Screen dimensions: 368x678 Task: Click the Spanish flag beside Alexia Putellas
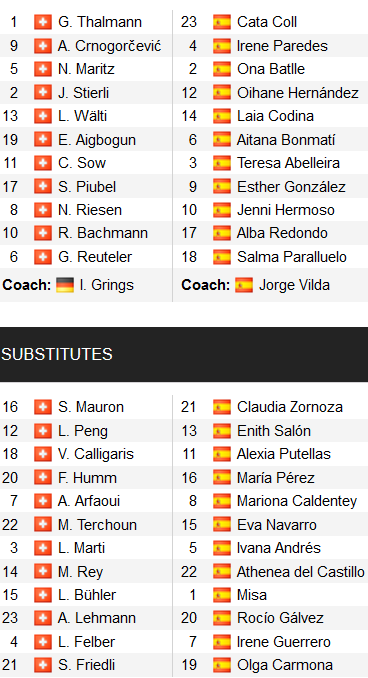click(x=222, y=454)
